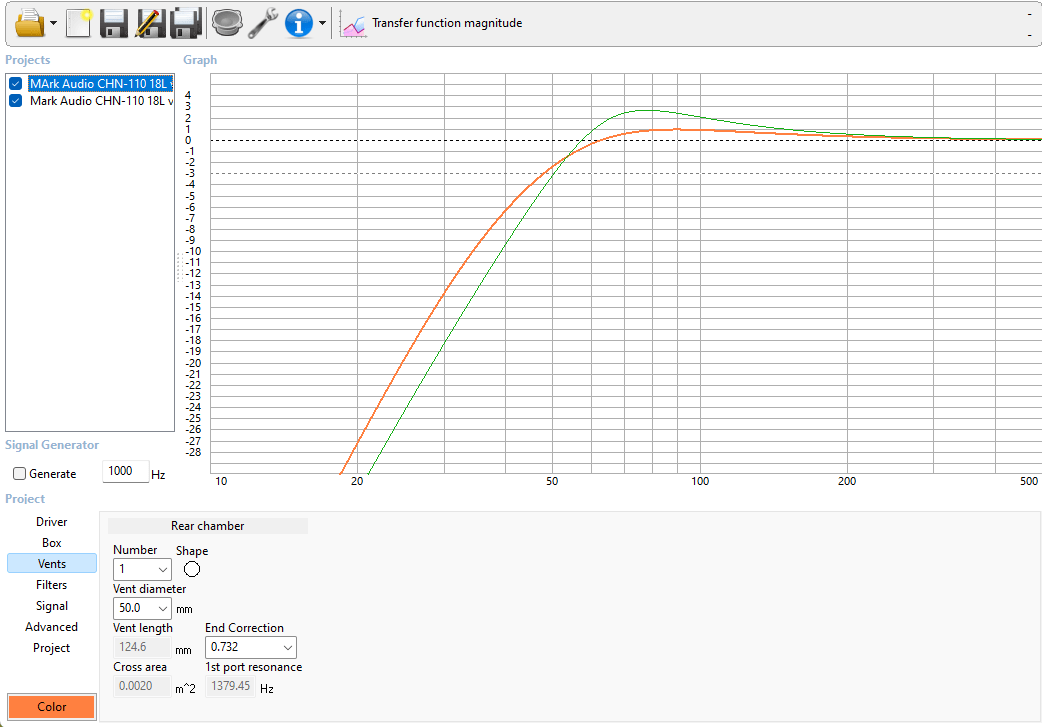The width and height of the screenshot is (1042, 727).
Task: Open project with the folder icon
Action: (x=30, y=23)
